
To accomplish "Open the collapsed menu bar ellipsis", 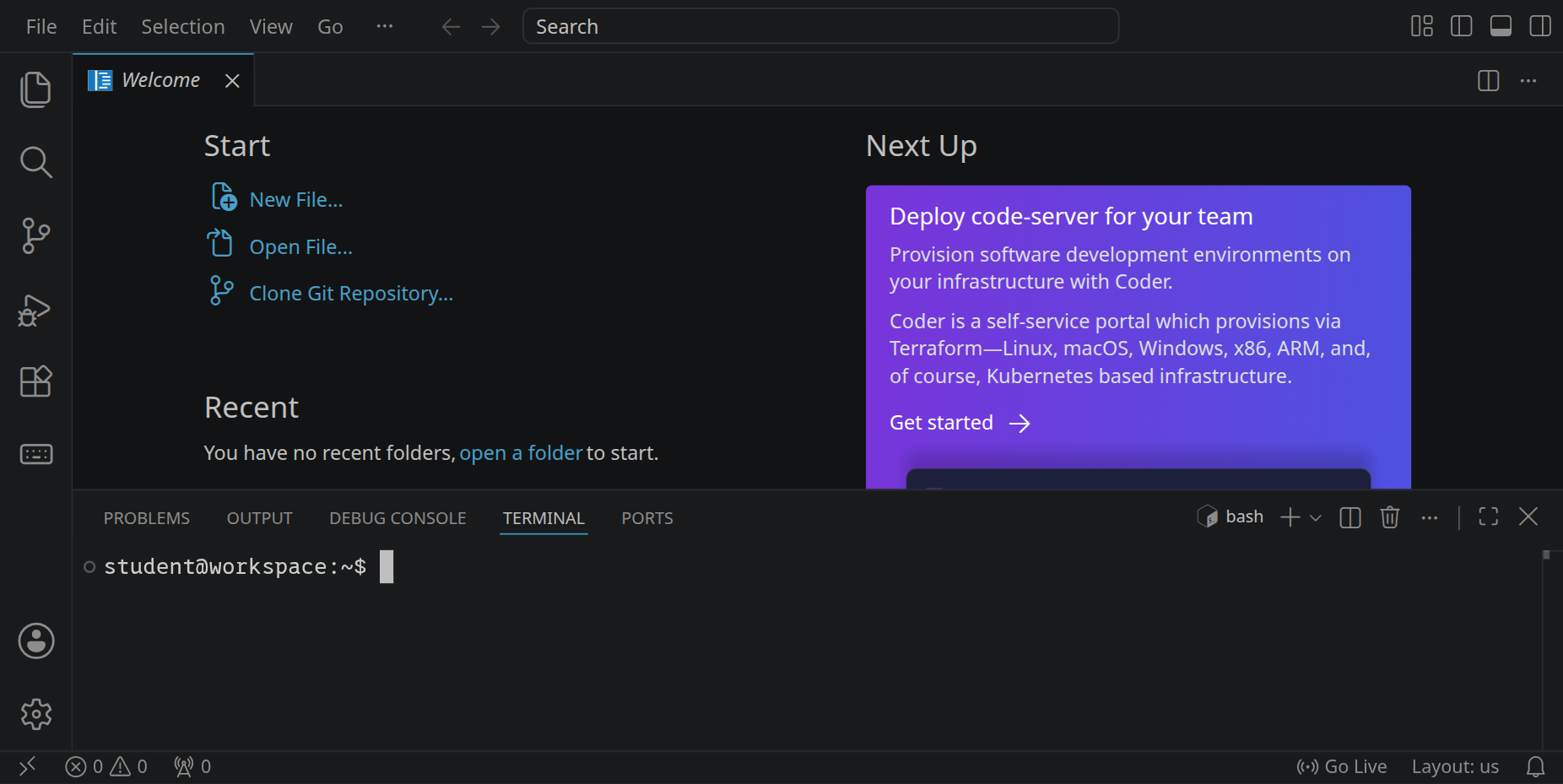I will [x=385, y=26].
